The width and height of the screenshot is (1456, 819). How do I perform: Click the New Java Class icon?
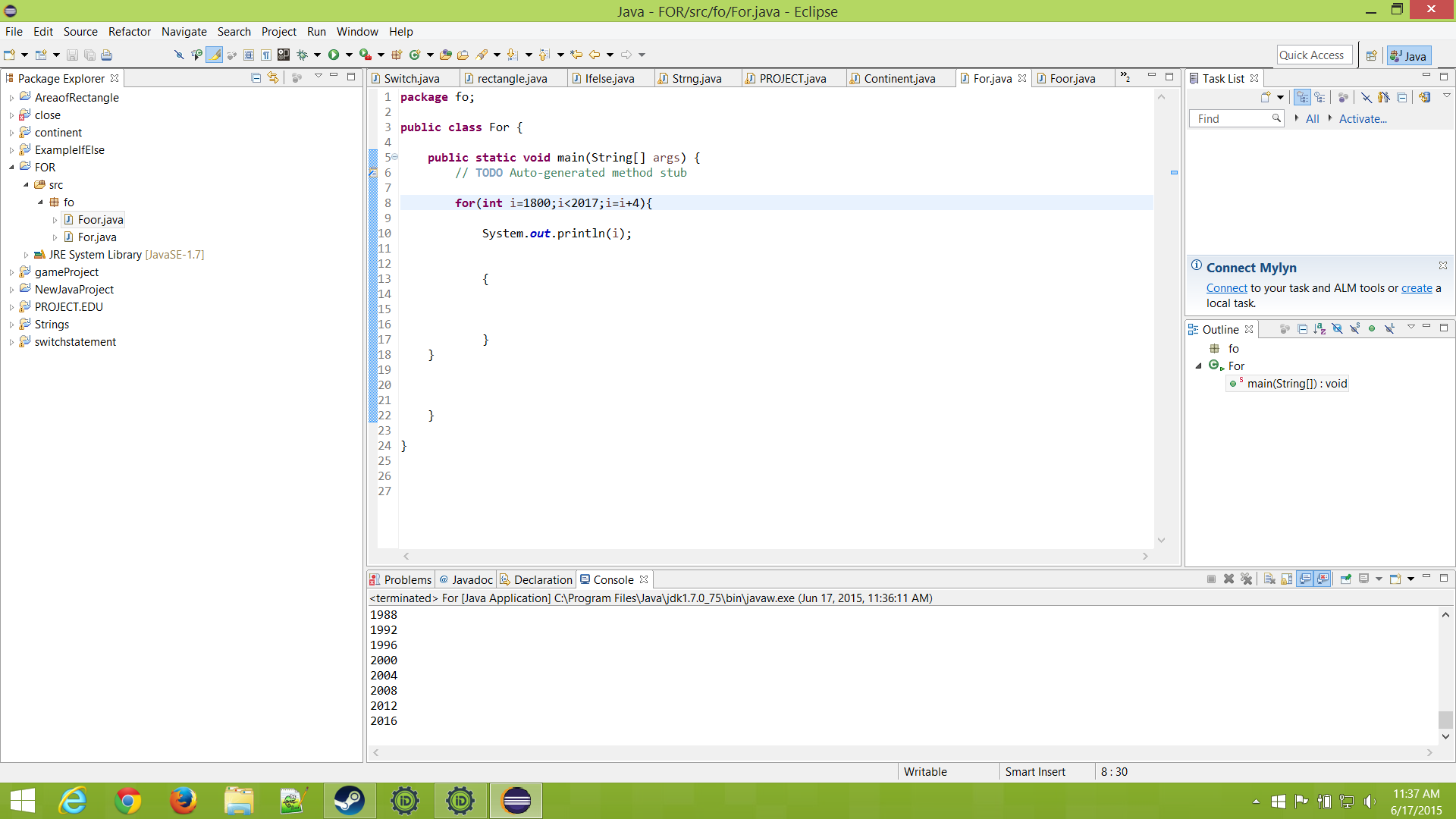coord(414,55)
